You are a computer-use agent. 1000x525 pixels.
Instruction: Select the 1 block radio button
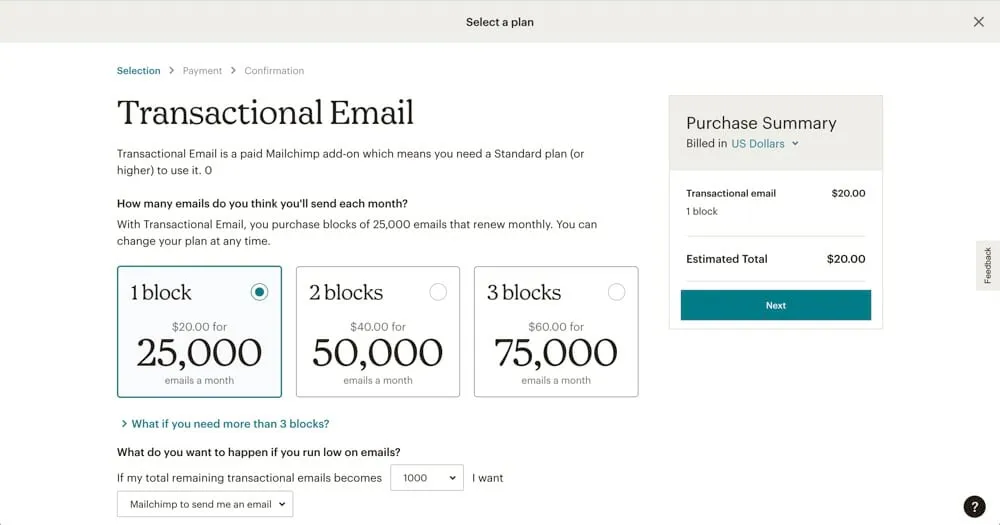(x=259, y=292)
